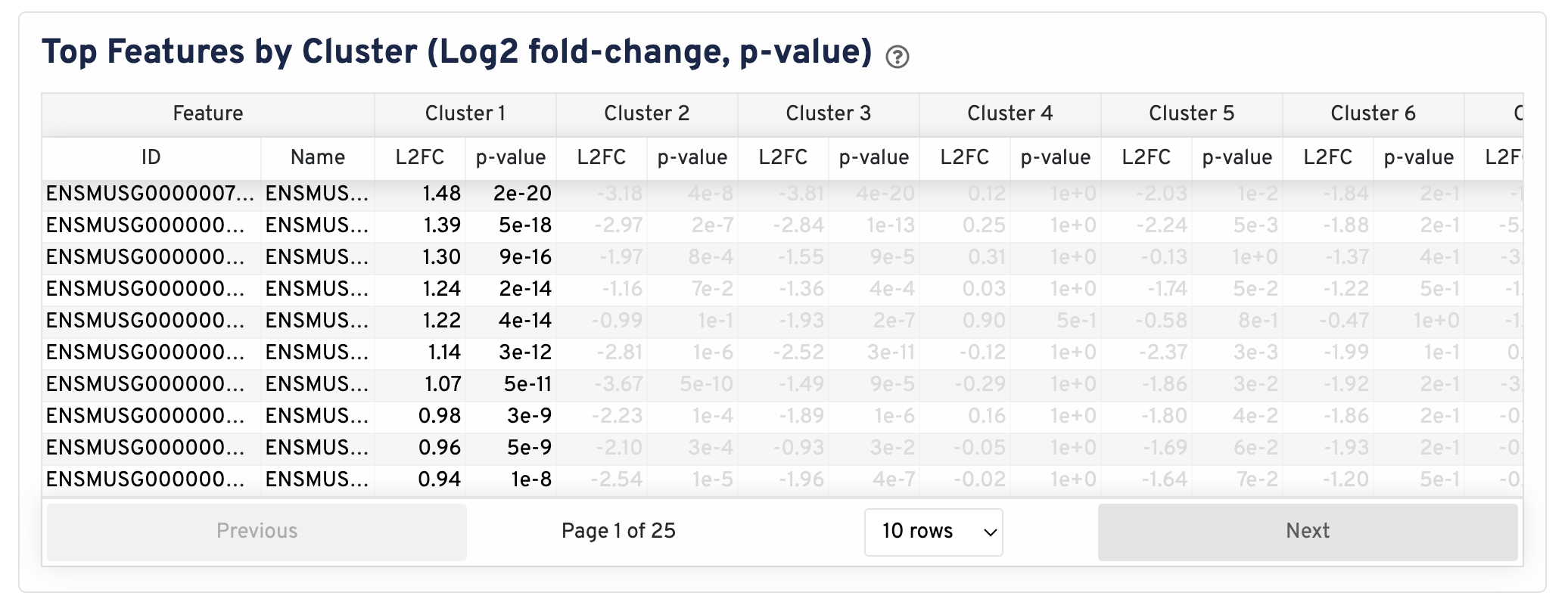Click the Cluster 4 group header
Screen dimensions: 1568x602
[x=1010, y=113]
